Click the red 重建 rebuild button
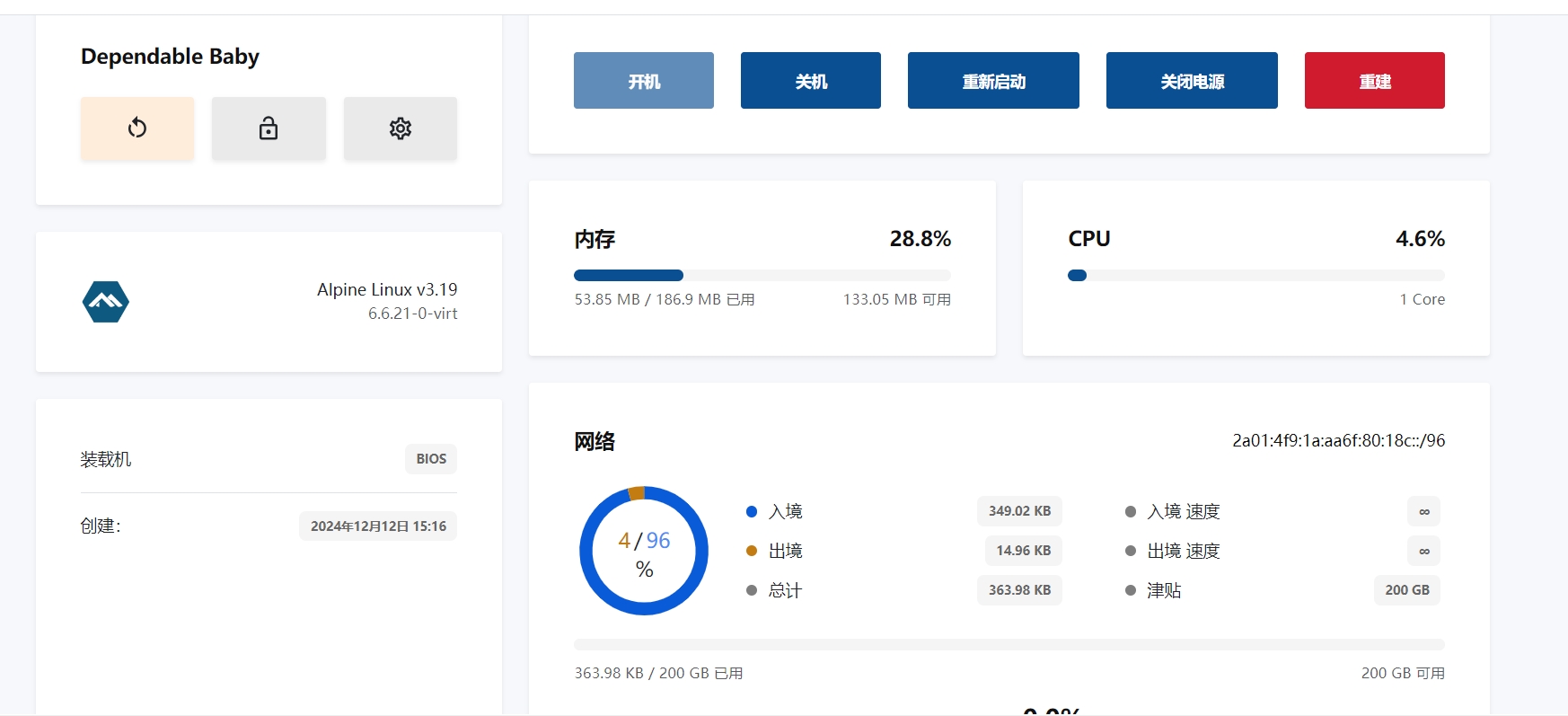The height and width of the screenshot is (716, 1568). pos(1374,81)
